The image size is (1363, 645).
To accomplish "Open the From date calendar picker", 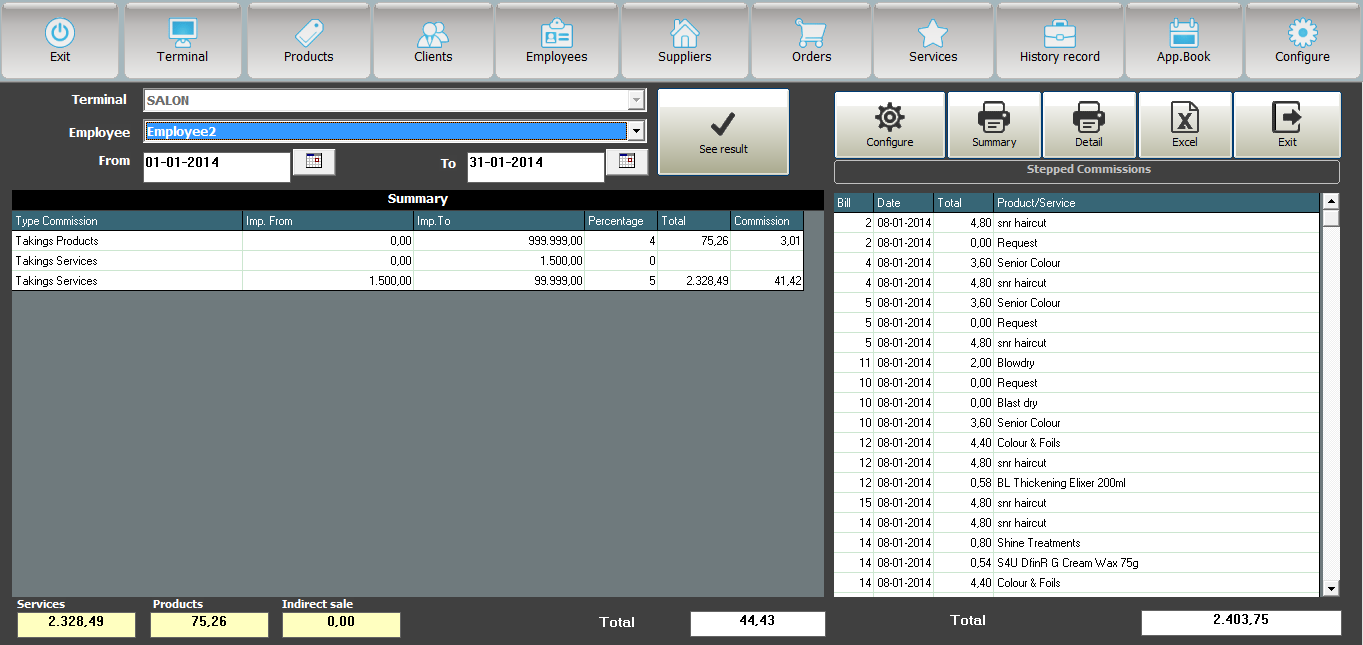I will [314, 161].
